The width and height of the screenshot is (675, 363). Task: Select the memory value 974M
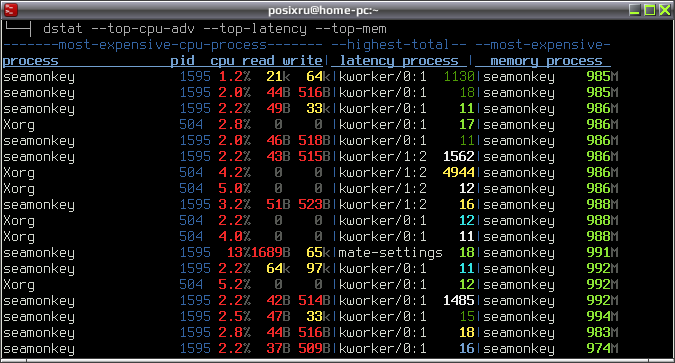click(x=602, y=349)
